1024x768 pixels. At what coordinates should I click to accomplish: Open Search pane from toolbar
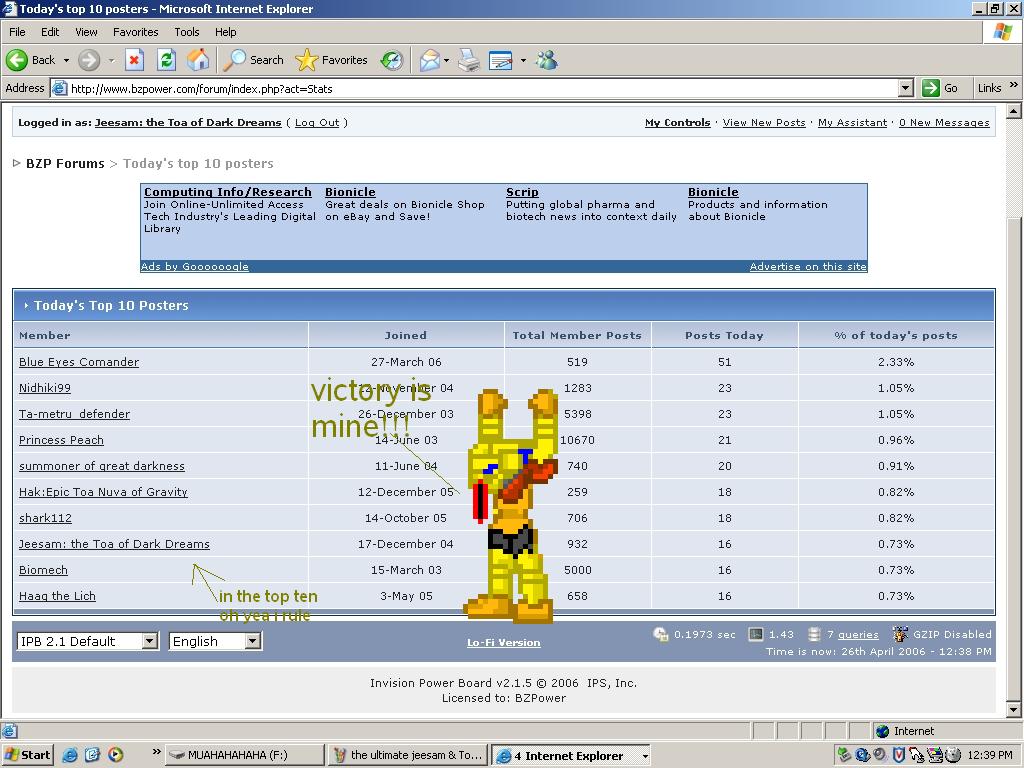click(x=253, y=60)
